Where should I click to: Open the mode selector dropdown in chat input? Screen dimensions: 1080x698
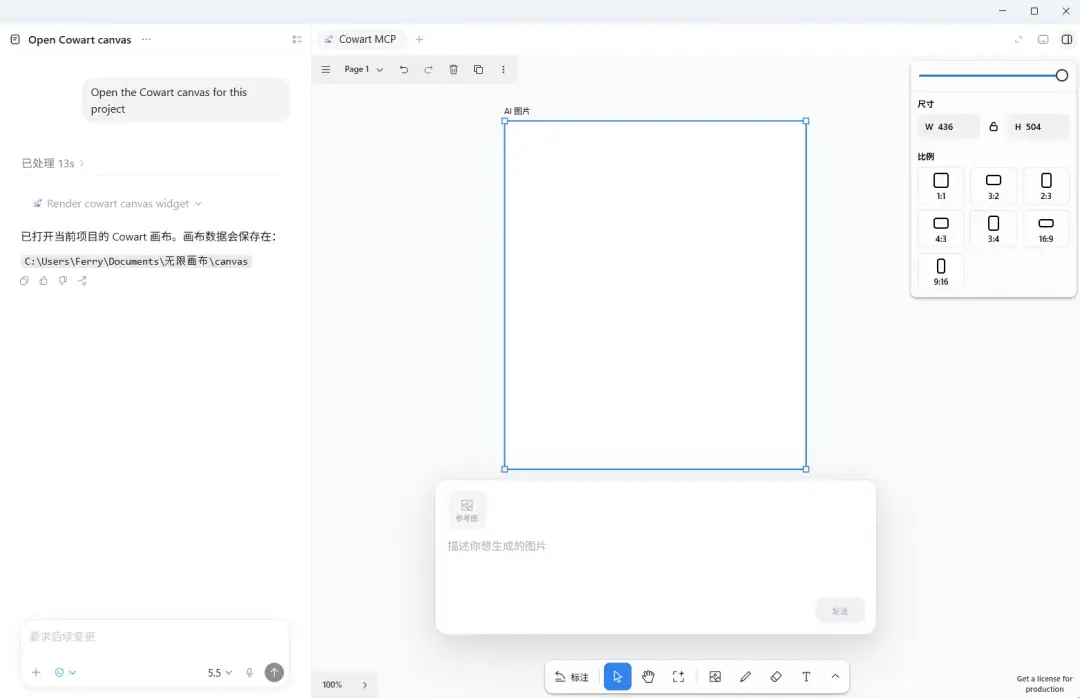[x=65, y=673]
